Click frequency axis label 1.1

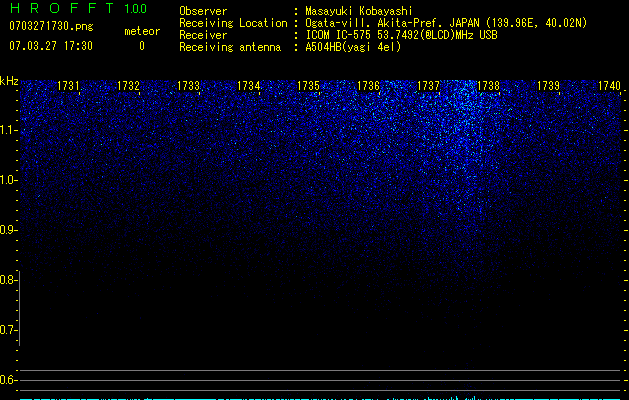(x=9, y=130)
